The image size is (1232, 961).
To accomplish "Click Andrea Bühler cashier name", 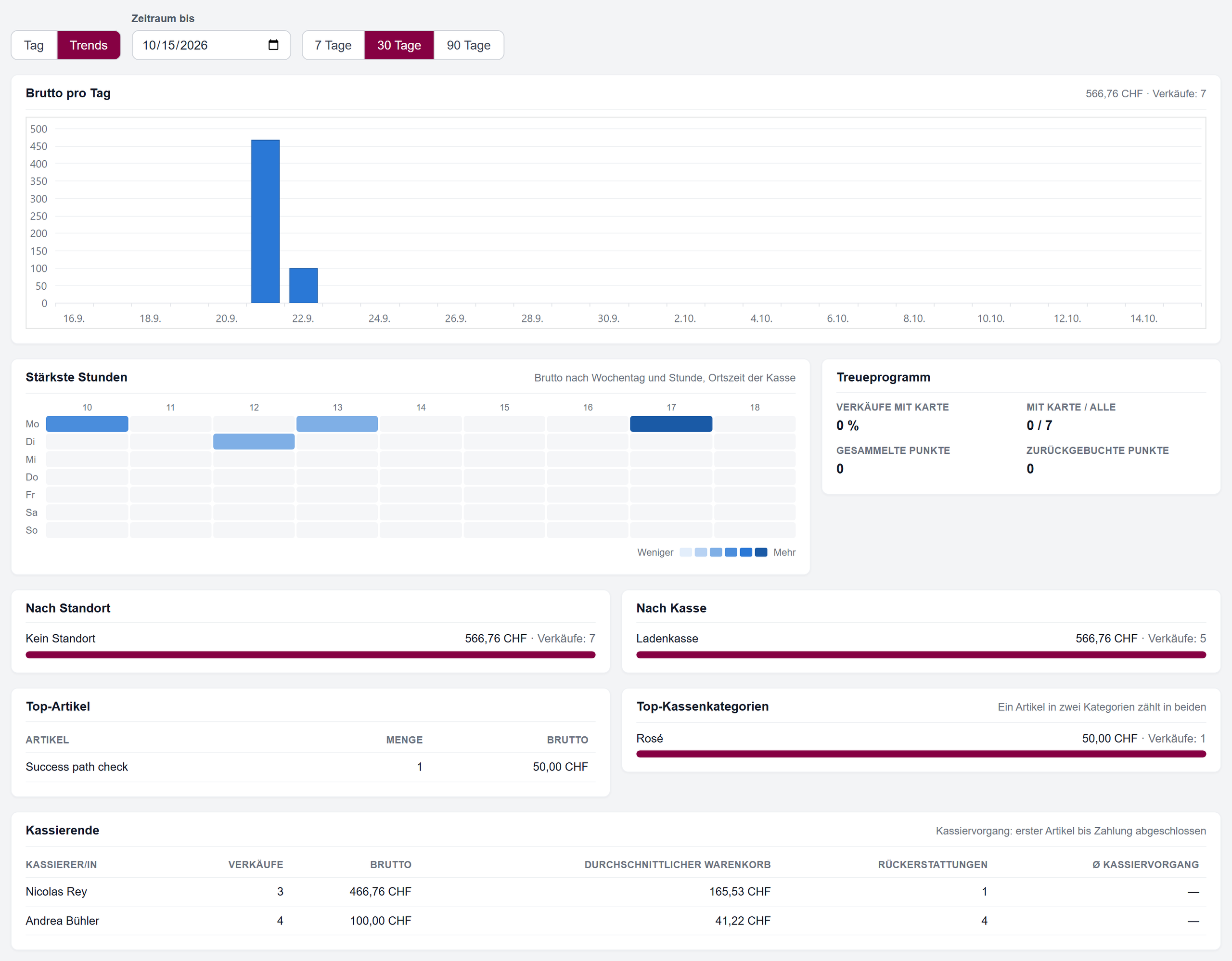I will [x=63, y=921].
